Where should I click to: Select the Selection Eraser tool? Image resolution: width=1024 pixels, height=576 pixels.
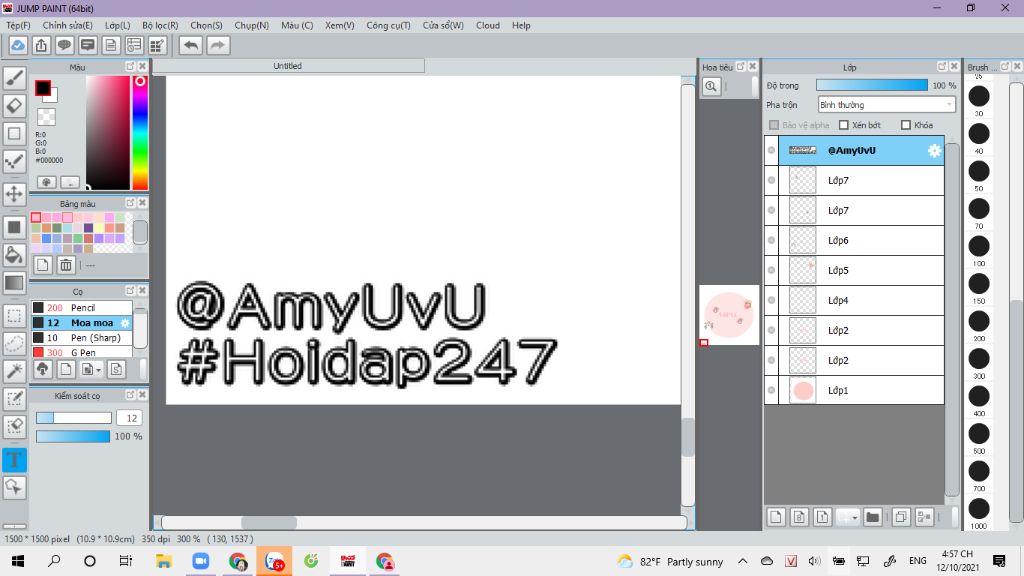[14, 426]
